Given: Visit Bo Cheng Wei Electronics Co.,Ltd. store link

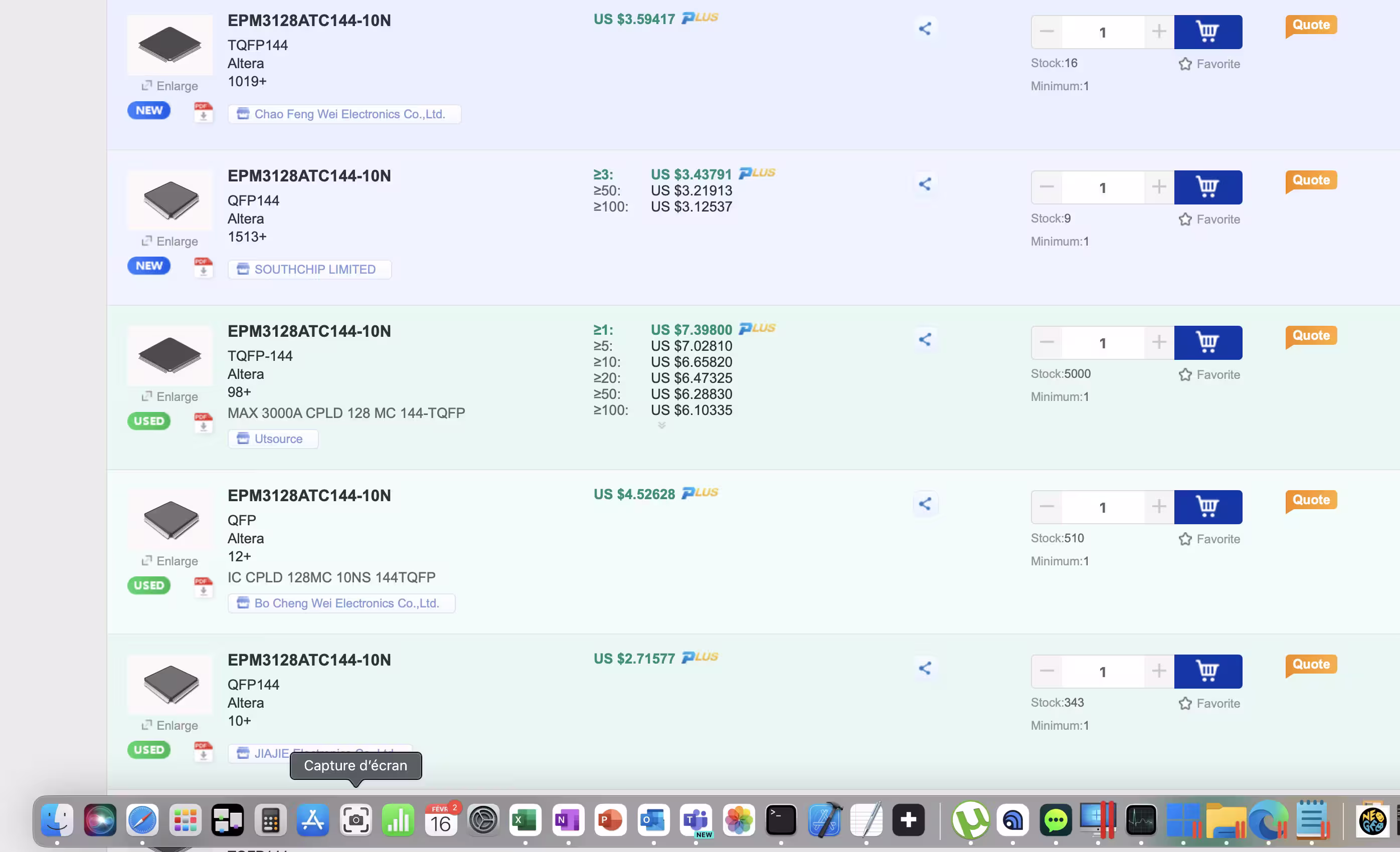Looking at the screenshot, I should [x=341, y=603].
